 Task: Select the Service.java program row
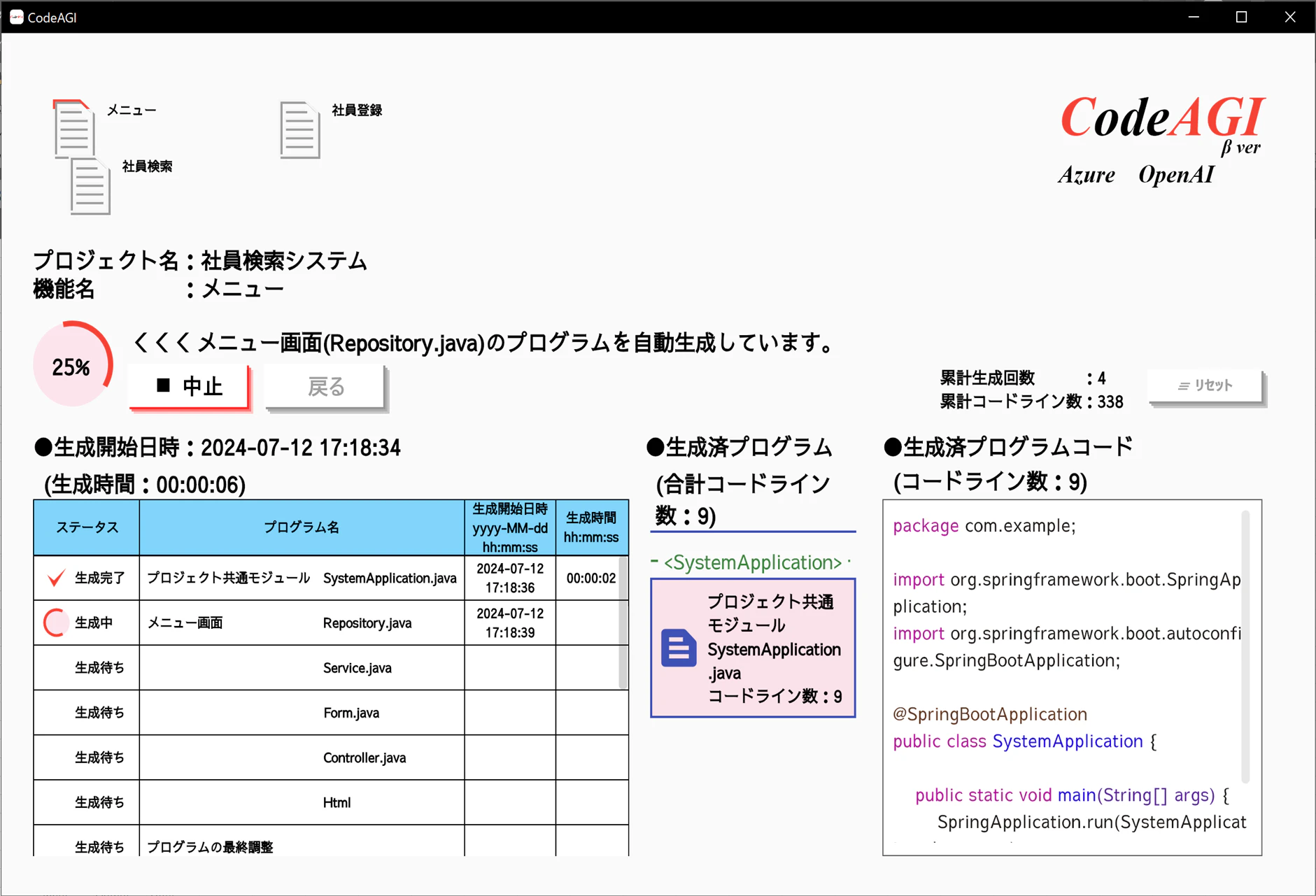pyautogui.click(x=330, y=667)
